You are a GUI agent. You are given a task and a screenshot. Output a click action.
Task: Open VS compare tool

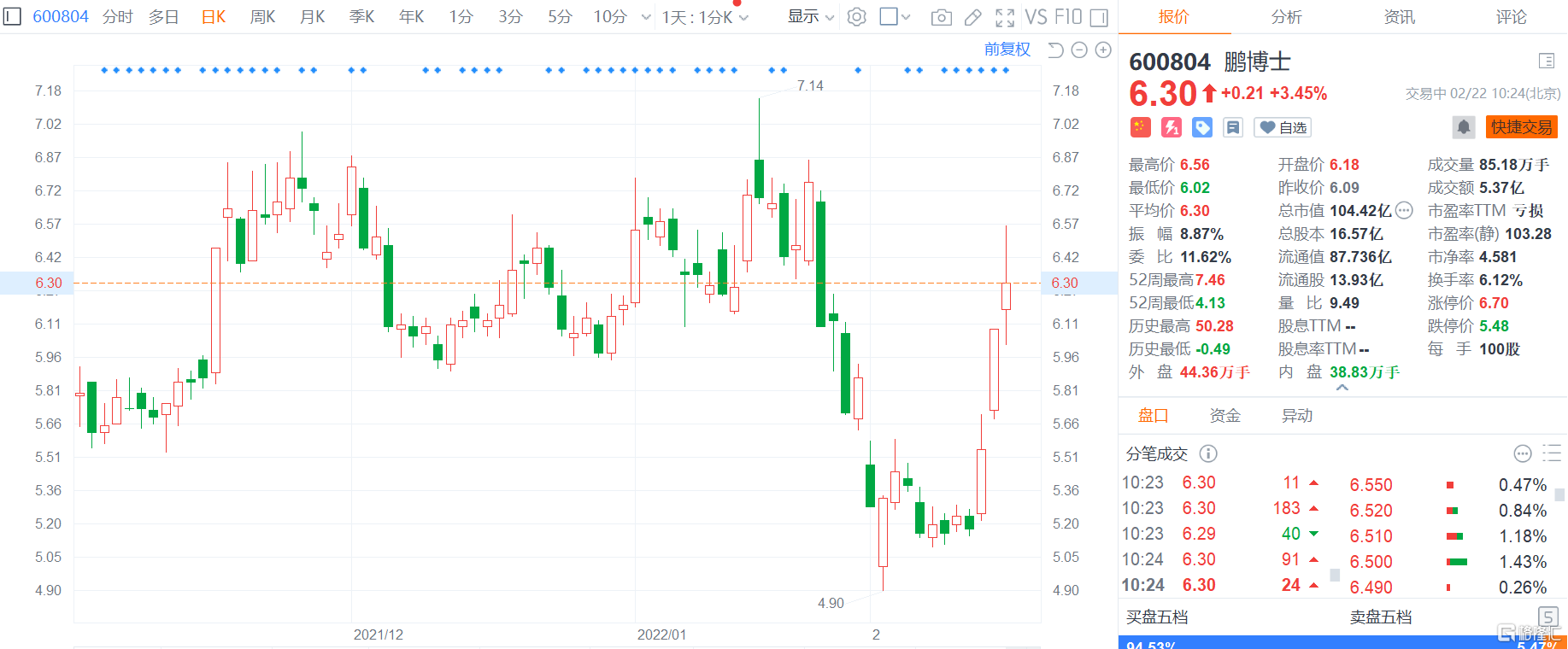click(1036, 17)
